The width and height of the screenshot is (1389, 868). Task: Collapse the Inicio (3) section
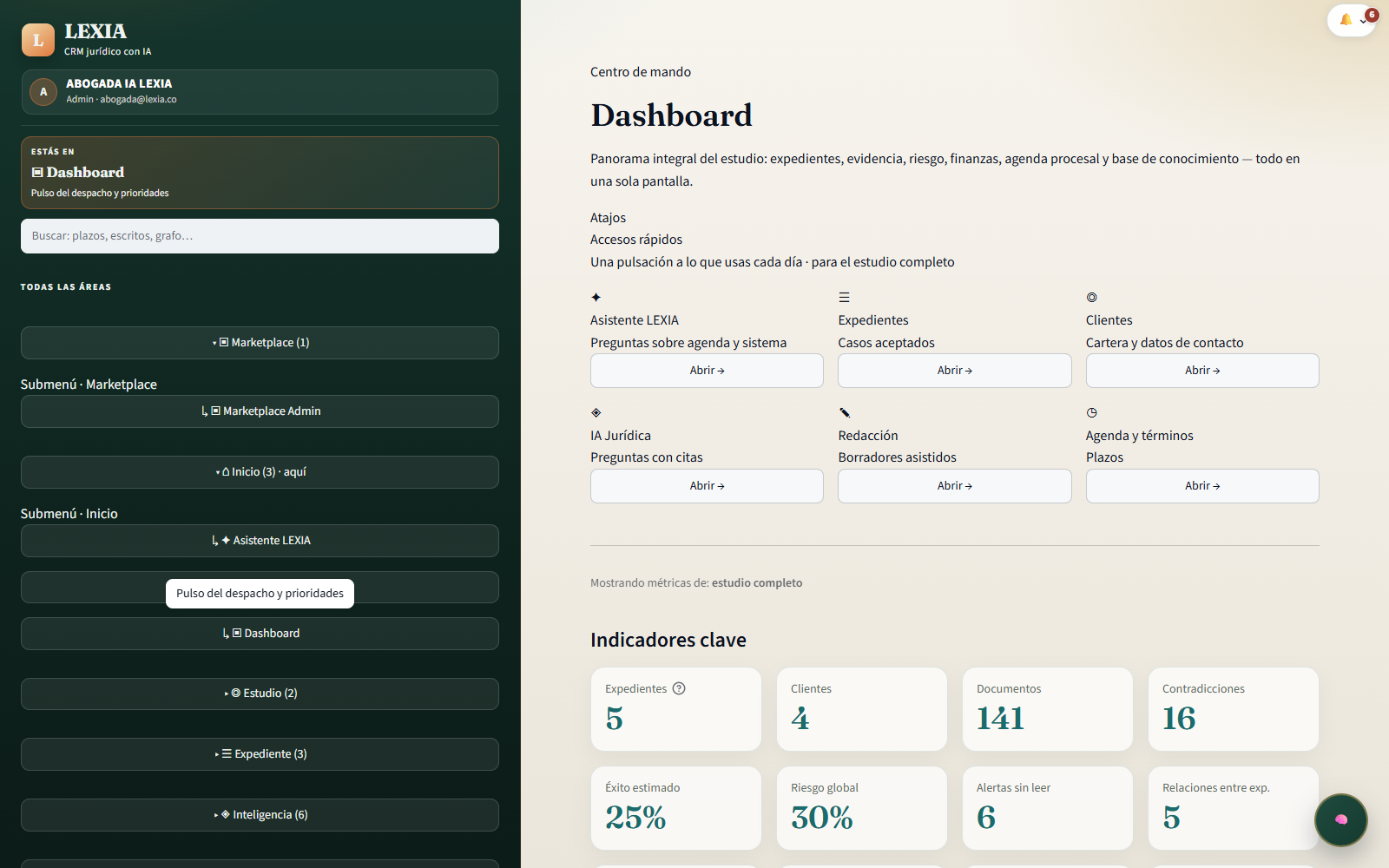click(x=260, y=472)
